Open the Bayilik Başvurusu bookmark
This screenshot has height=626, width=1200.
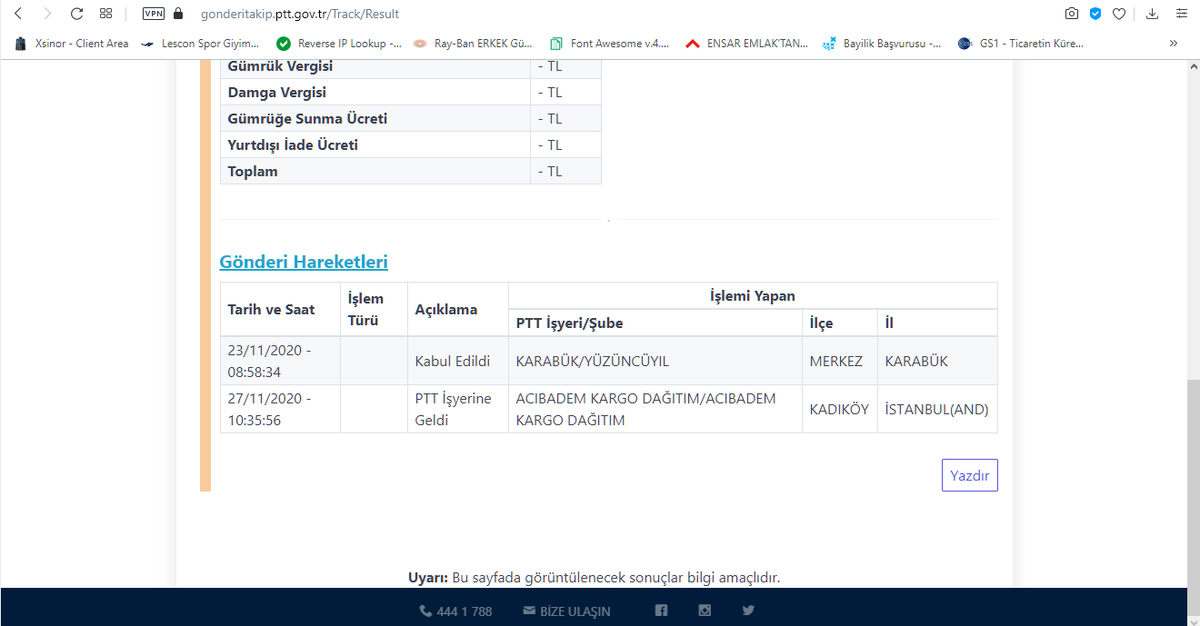tap(881, 44)
